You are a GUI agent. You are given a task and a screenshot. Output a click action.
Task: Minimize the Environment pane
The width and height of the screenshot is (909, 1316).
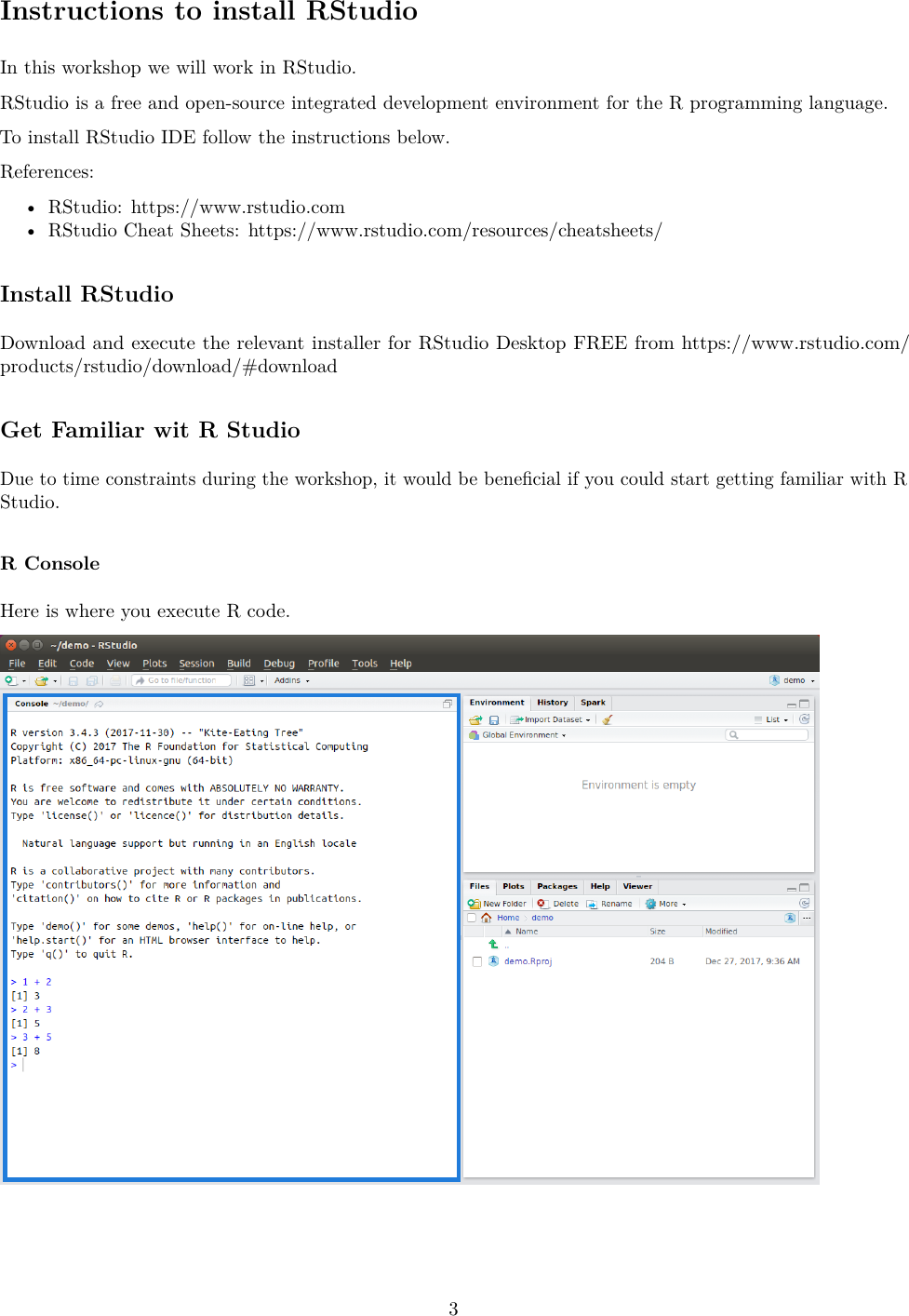[792, 705]
